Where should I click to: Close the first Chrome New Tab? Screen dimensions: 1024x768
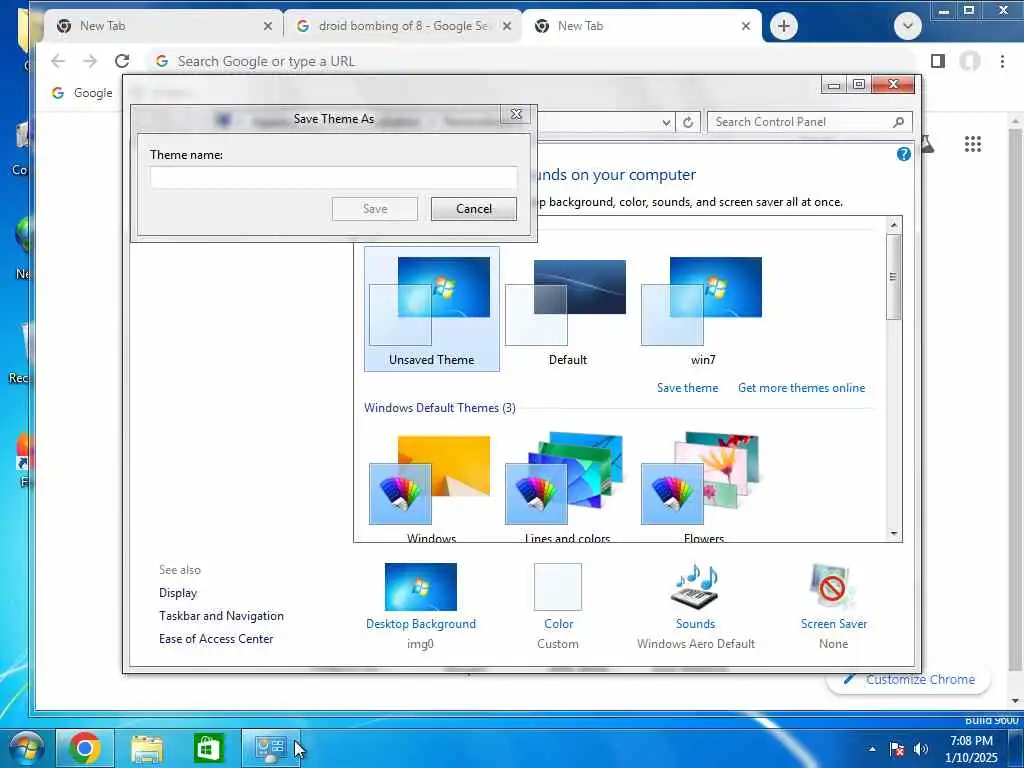[x=268, y=26]
